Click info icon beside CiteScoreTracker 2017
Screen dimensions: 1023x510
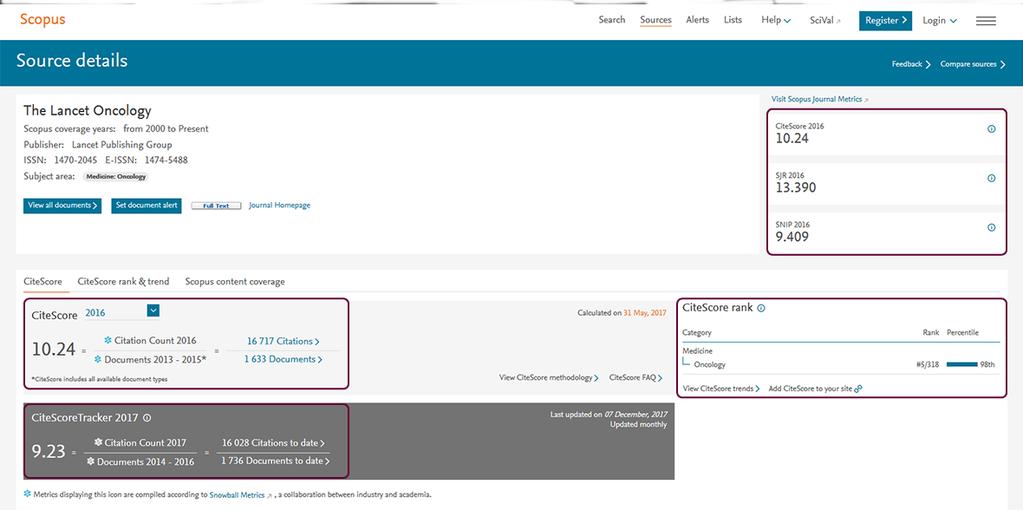pos(147,418)
